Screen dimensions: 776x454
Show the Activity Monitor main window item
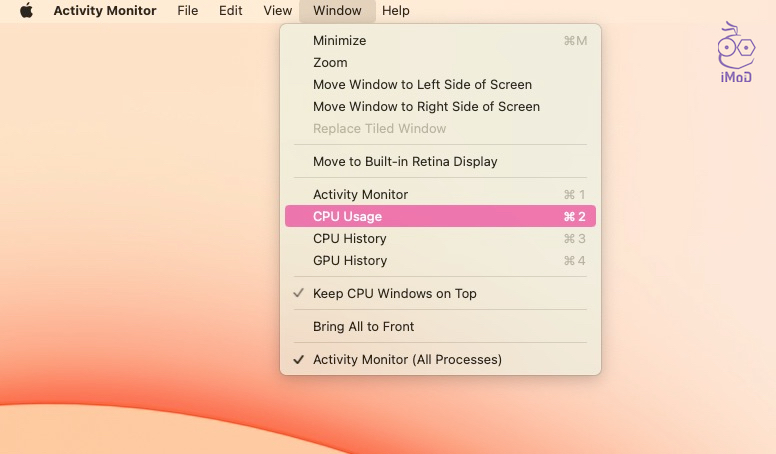(x=361, y=195)
